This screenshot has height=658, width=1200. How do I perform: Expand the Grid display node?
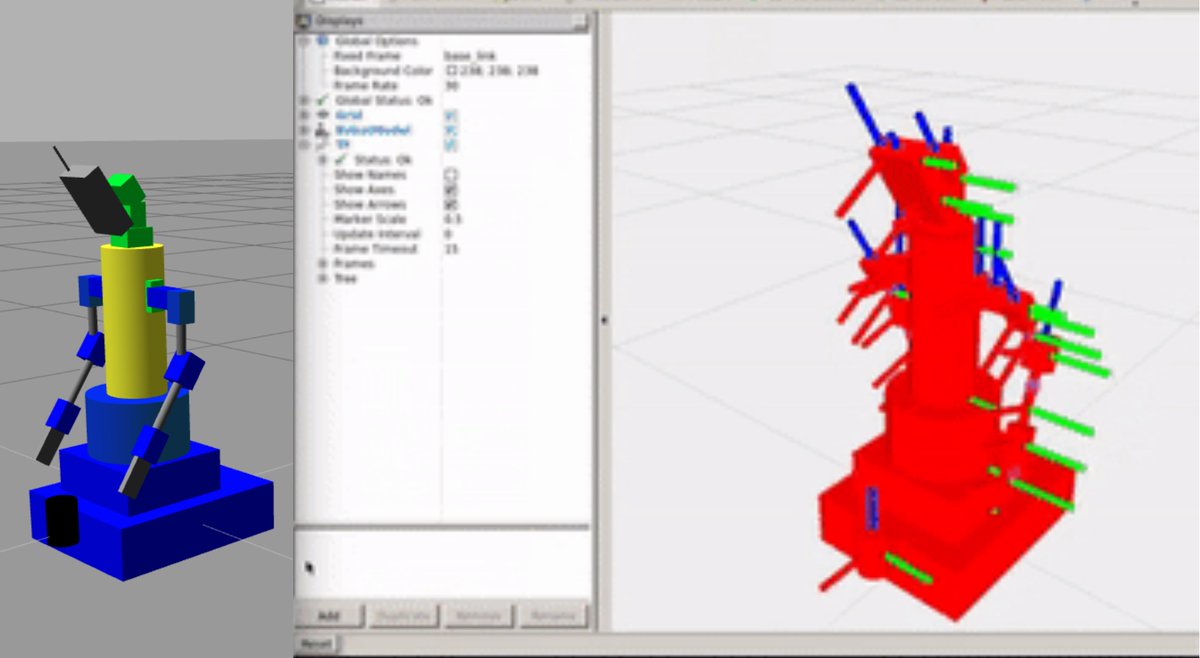[305, 115]
